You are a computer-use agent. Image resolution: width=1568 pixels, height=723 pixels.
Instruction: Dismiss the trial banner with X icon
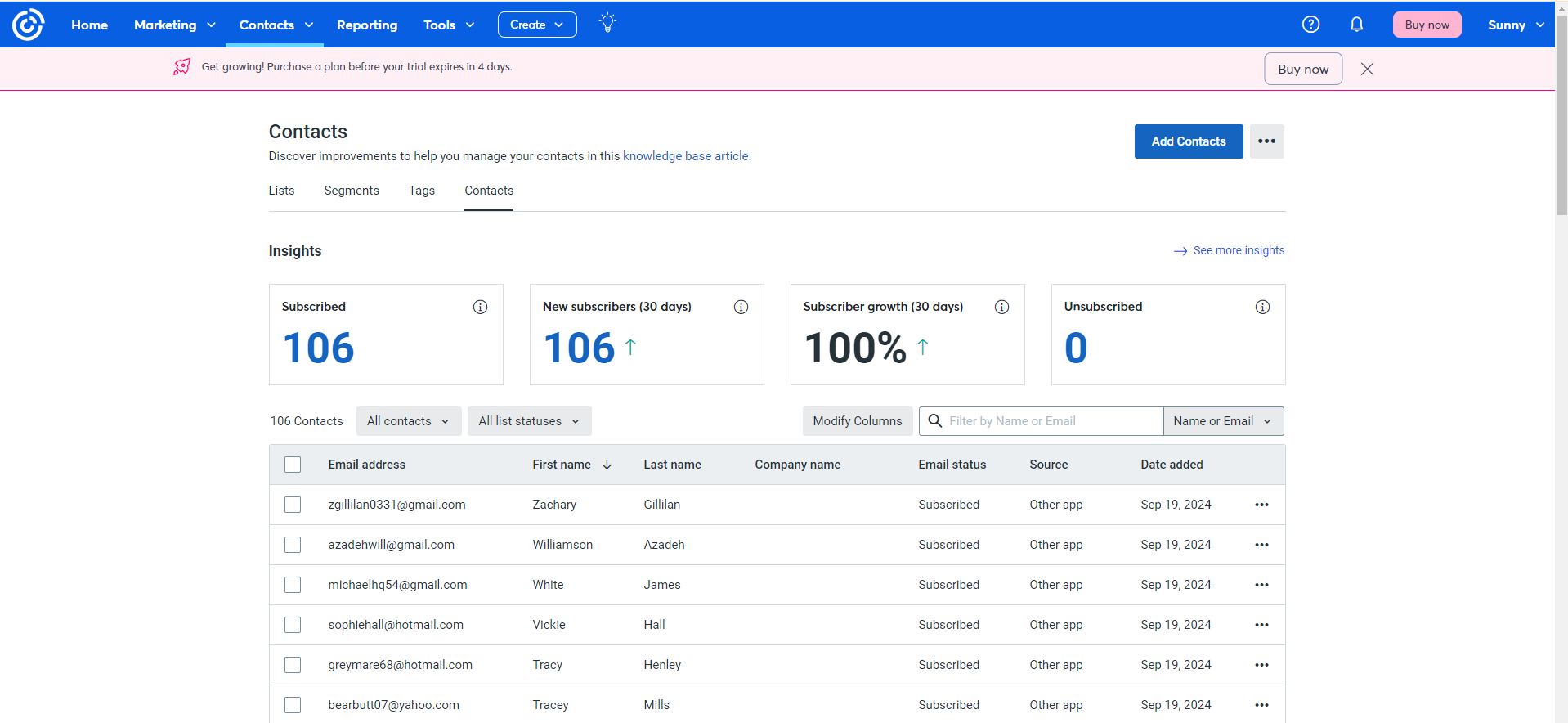[x=1367, y=69]
